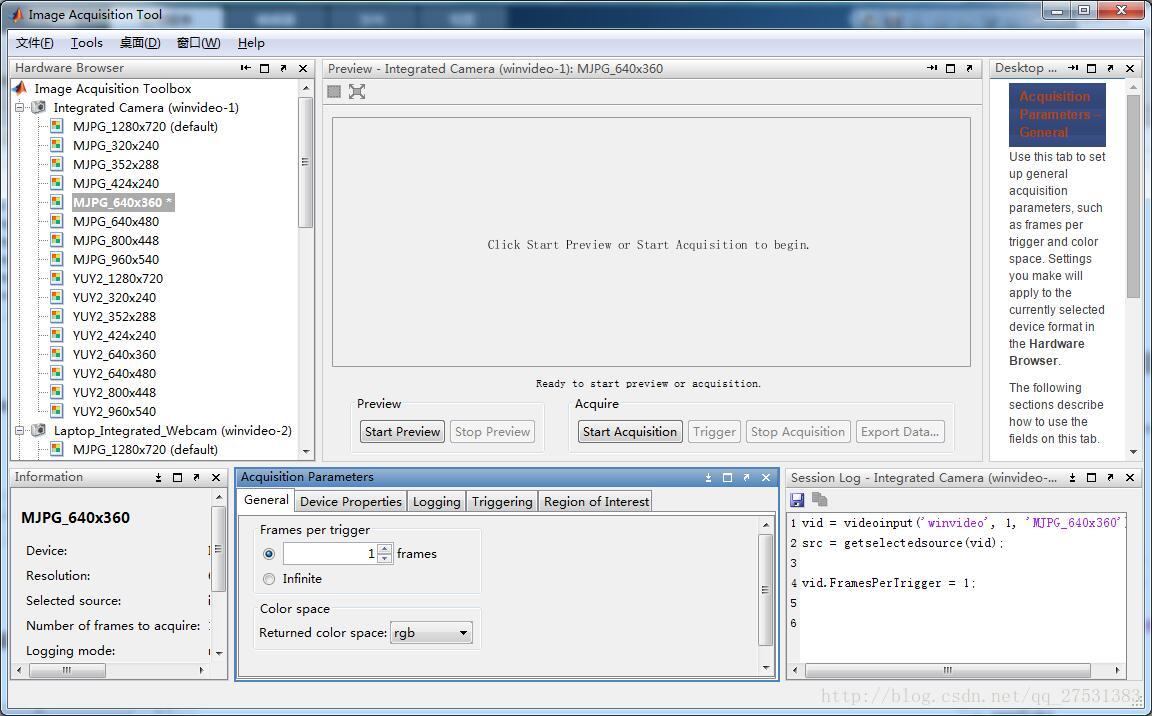
Task: Click the Start Preview button
Action: 403,432
